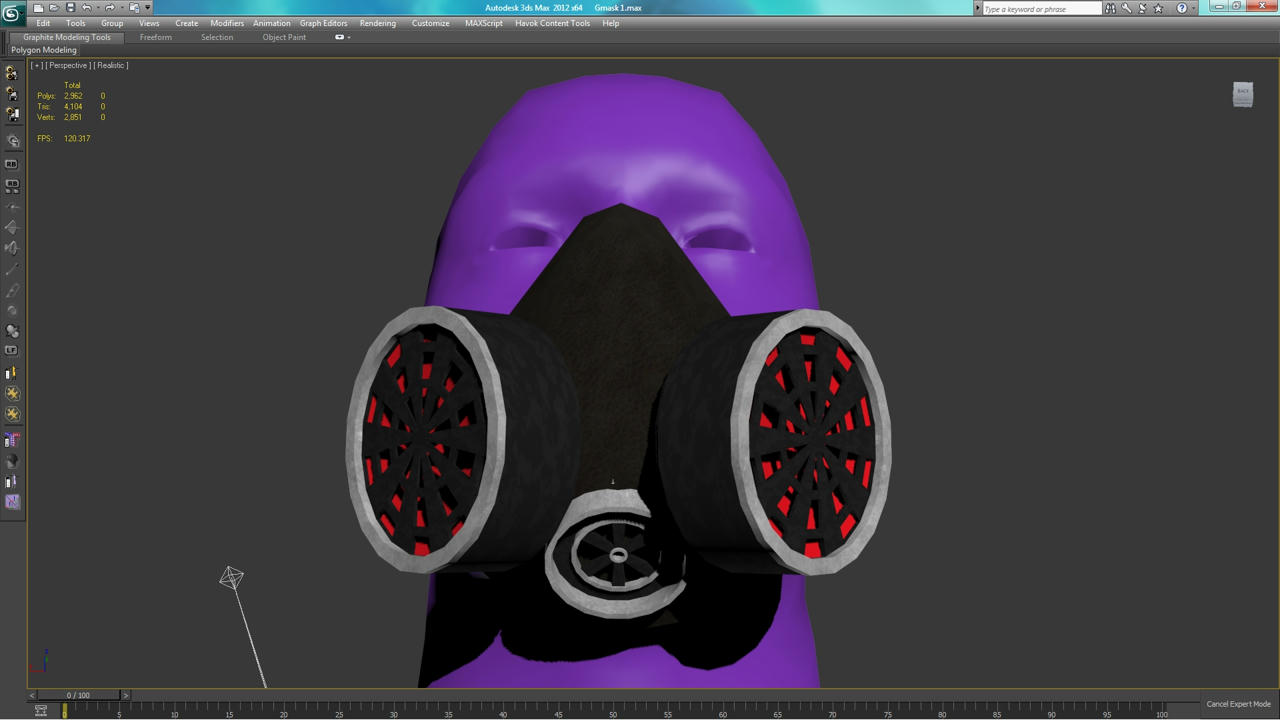Click the Undo arrow icon
The image size is (1280, 720).
[x=87, y=8]
